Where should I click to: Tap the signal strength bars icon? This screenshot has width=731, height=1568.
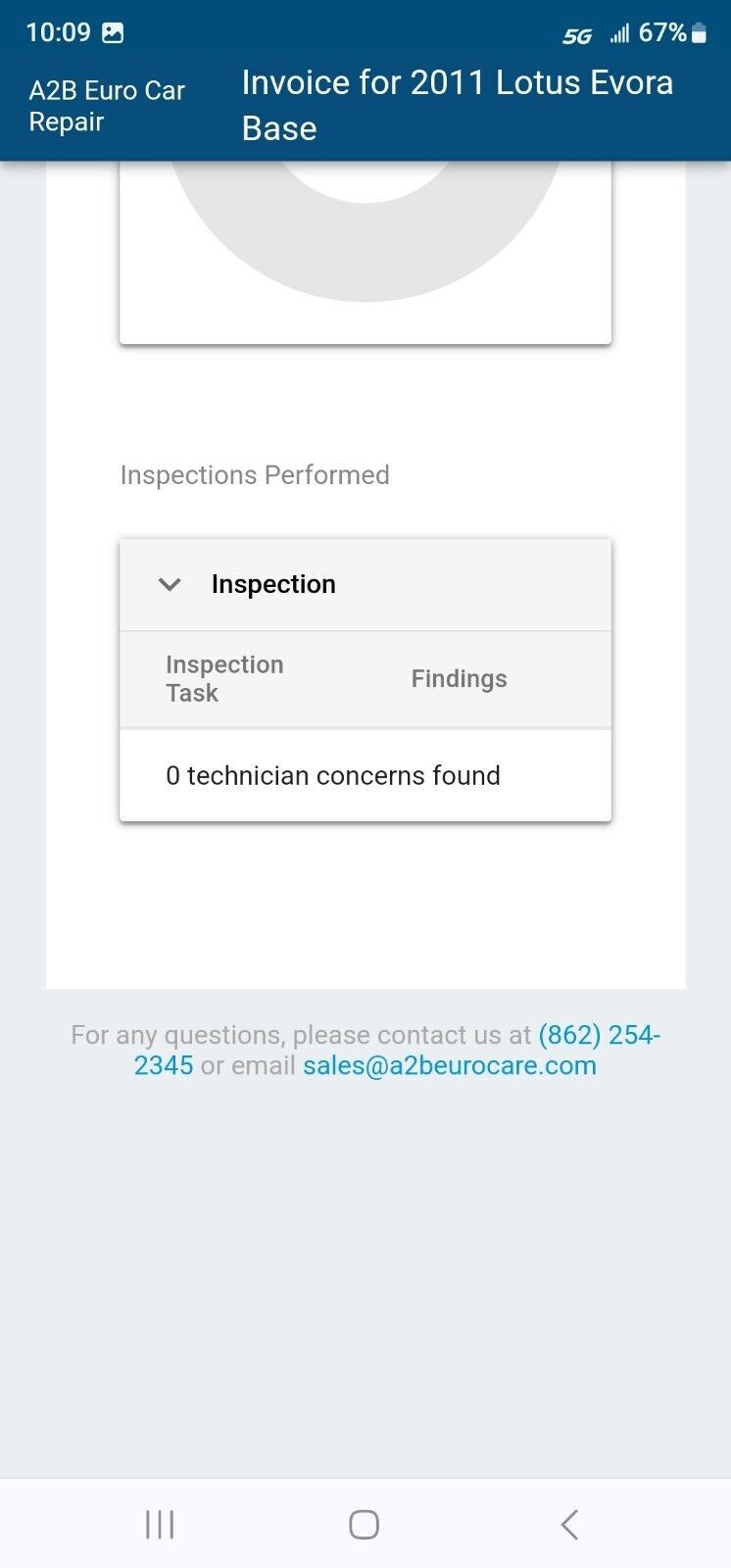click(x=619, y=34)
